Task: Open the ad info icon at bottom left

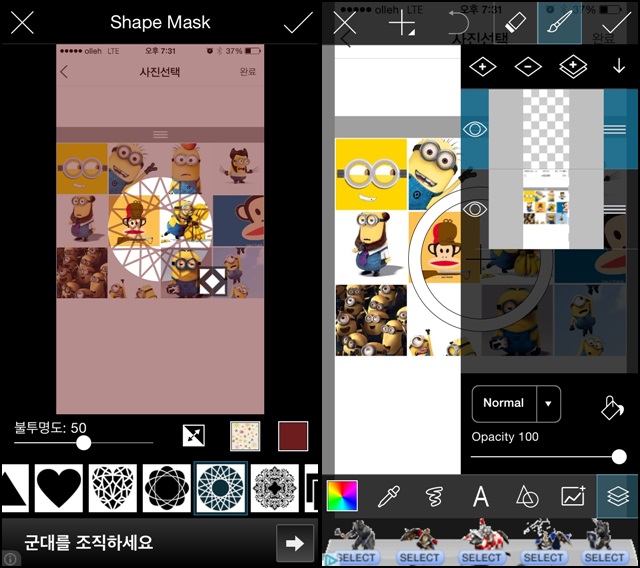Action: coord(10,559)
